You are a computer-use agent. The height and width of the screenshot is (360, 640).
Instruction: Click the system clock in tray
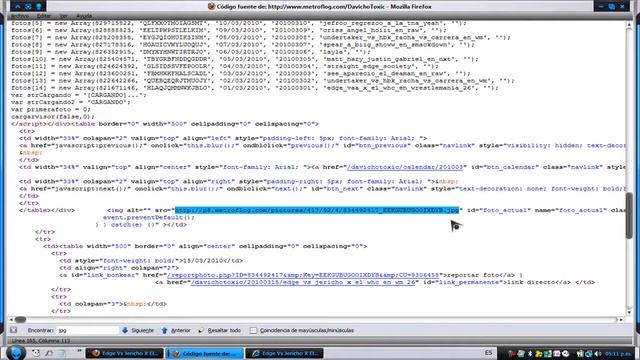coord(618,353)
